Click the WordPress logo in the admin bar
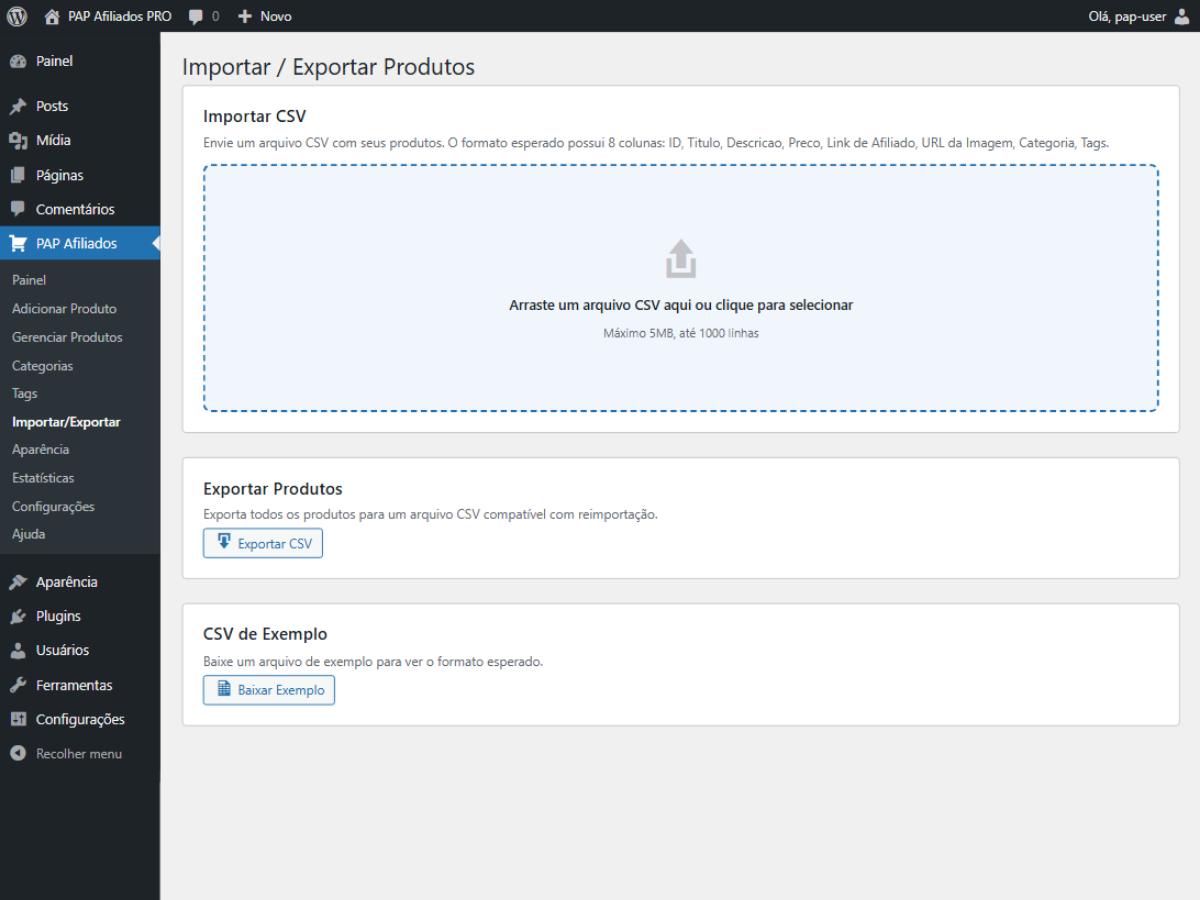This screenshot has height=900, width=1200. [16, 15]
